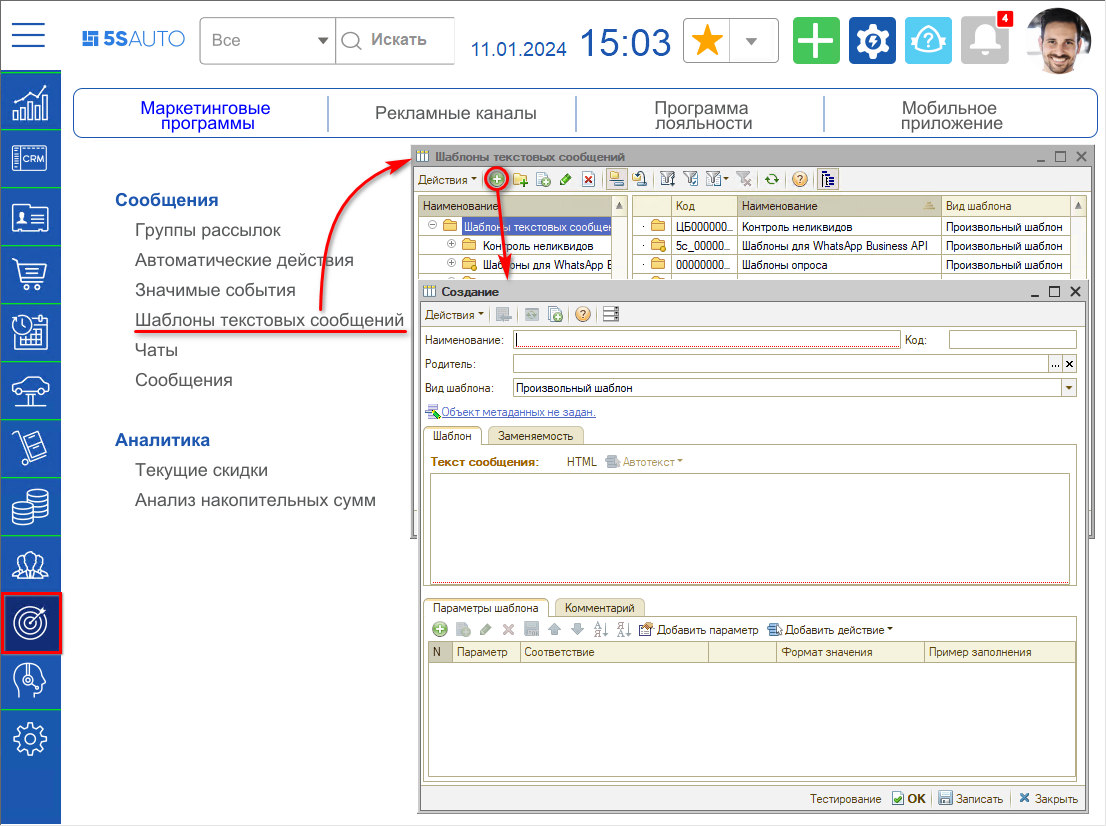Open the favorites dropdown arrow beside star
Image resolution: width=1106 pixels, height=826 pixels.
tap(752, 40)
